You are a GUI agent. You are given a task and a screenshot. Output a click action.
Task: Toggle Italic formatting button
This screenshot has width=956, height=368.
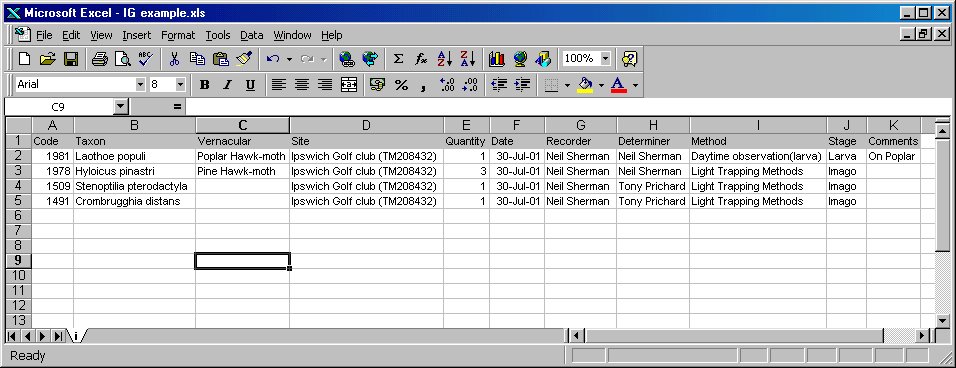(227, 85)
